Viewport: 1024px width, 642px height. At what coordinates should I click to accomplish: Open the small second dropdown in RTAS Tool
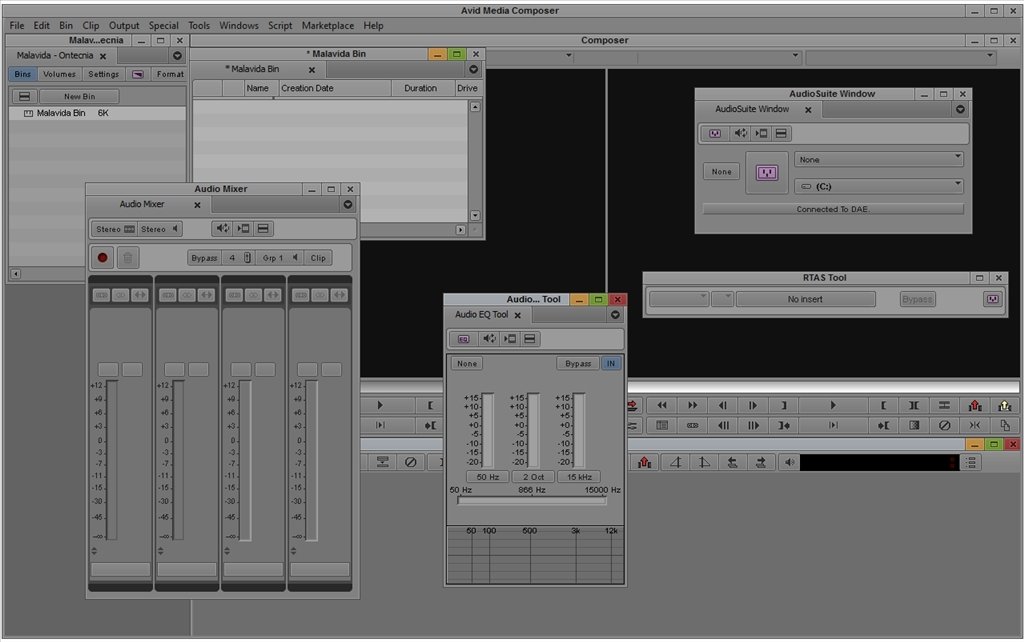pyautogui.click(x=723, y=299)
